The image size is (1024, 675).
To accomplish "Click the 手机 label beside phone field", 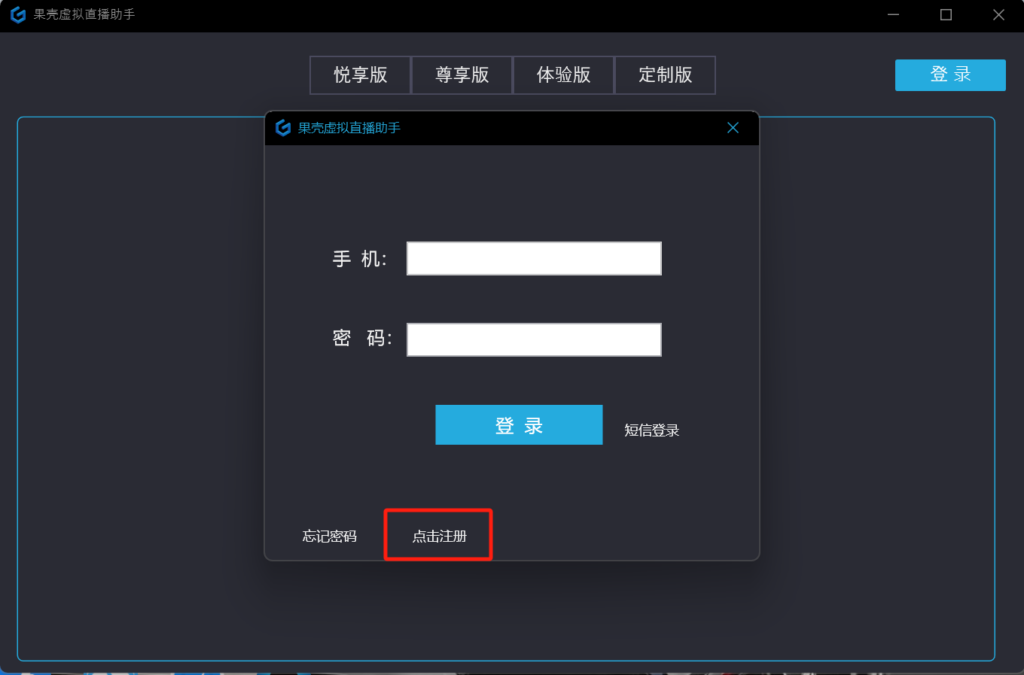I will 360,259.
